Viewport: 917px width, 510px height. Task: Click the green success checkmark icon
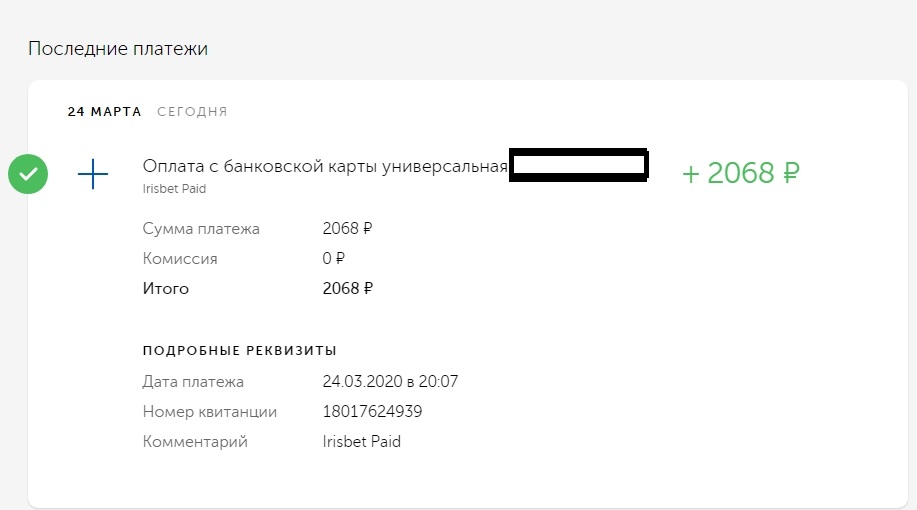(x=28, y=174)
